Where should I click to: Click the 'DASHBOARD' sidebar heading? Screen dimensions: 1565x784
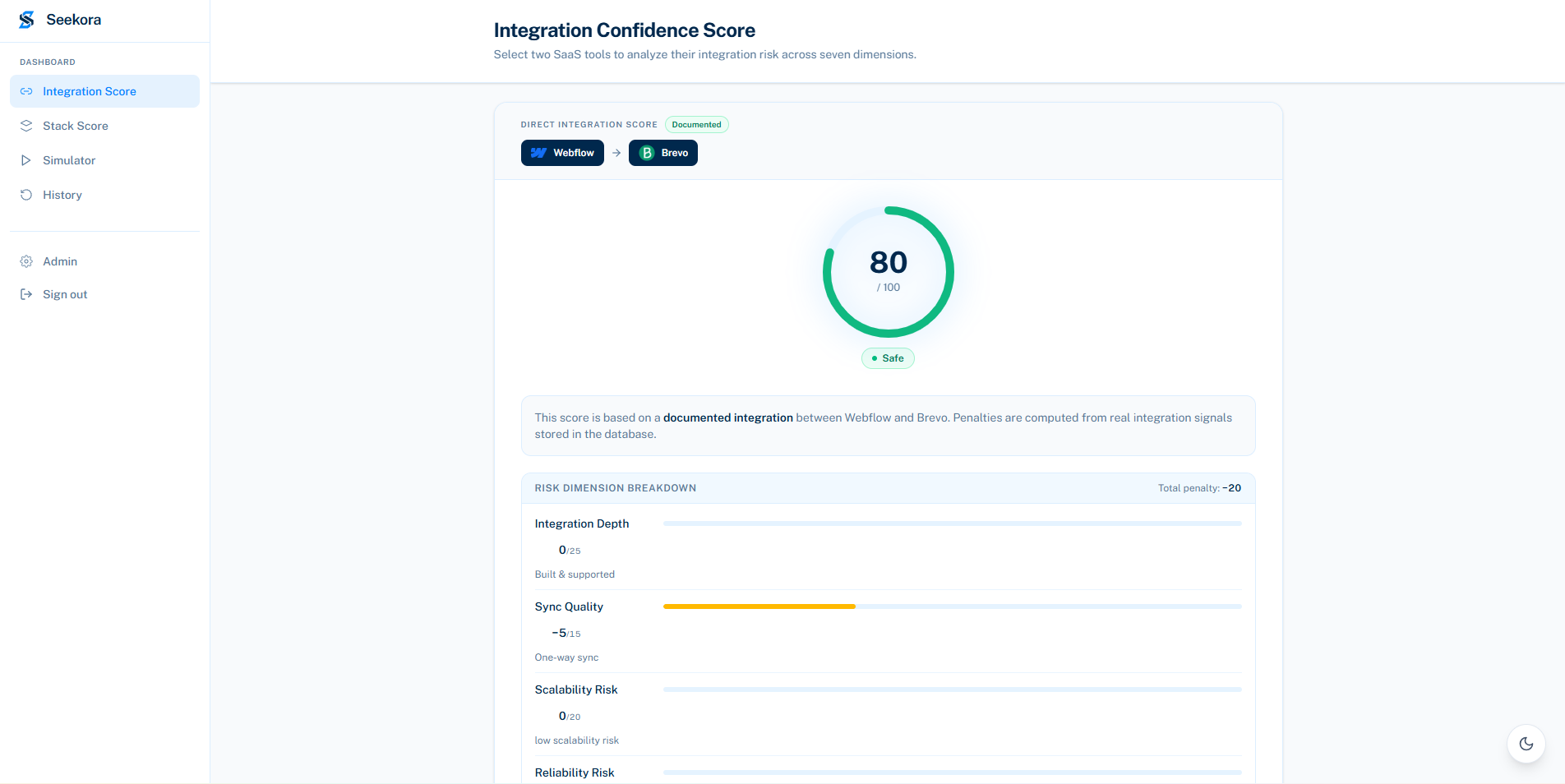click(x=48, y=62)
